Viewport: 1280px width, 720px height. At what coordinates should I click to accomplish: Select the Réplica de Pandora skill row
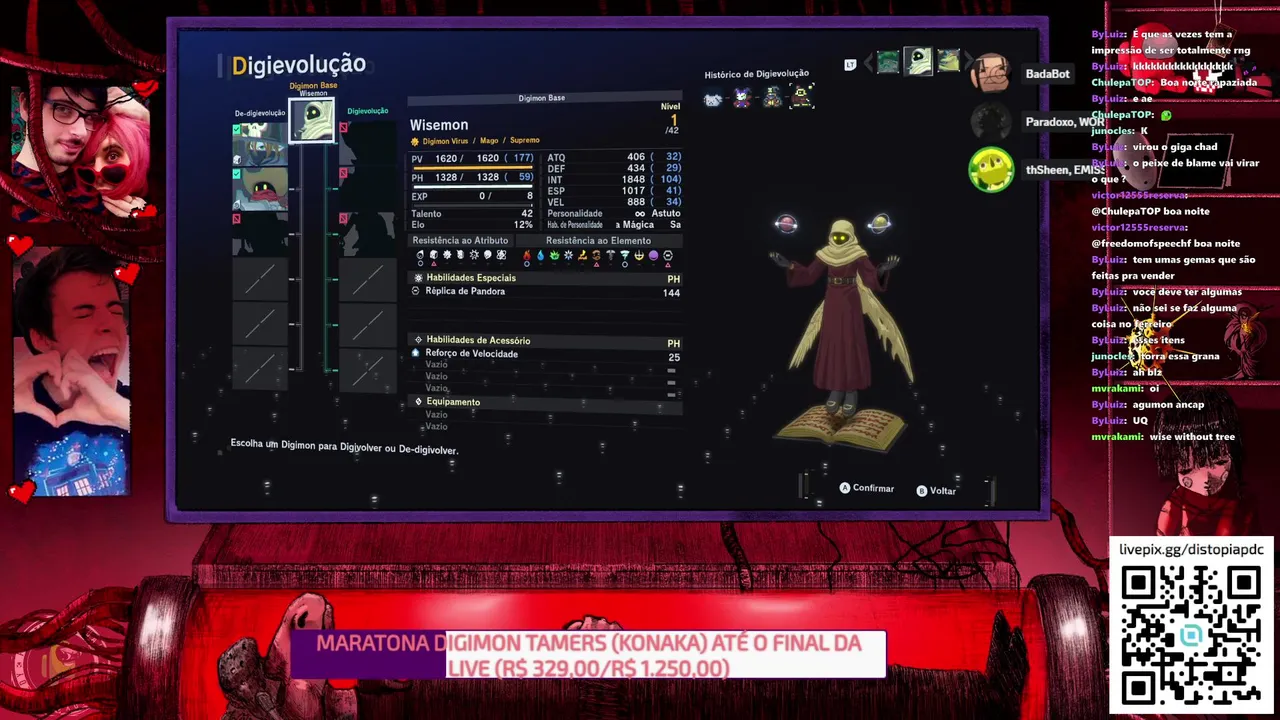point(546,292)
